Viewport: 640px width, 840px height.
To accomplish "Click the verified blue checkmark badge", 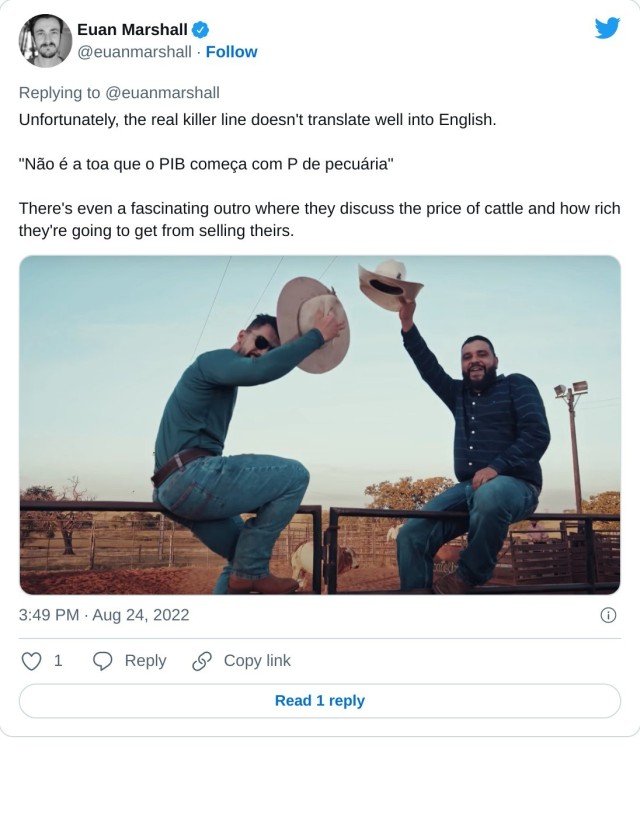I will pyautogui.click(x=201, y=30).
